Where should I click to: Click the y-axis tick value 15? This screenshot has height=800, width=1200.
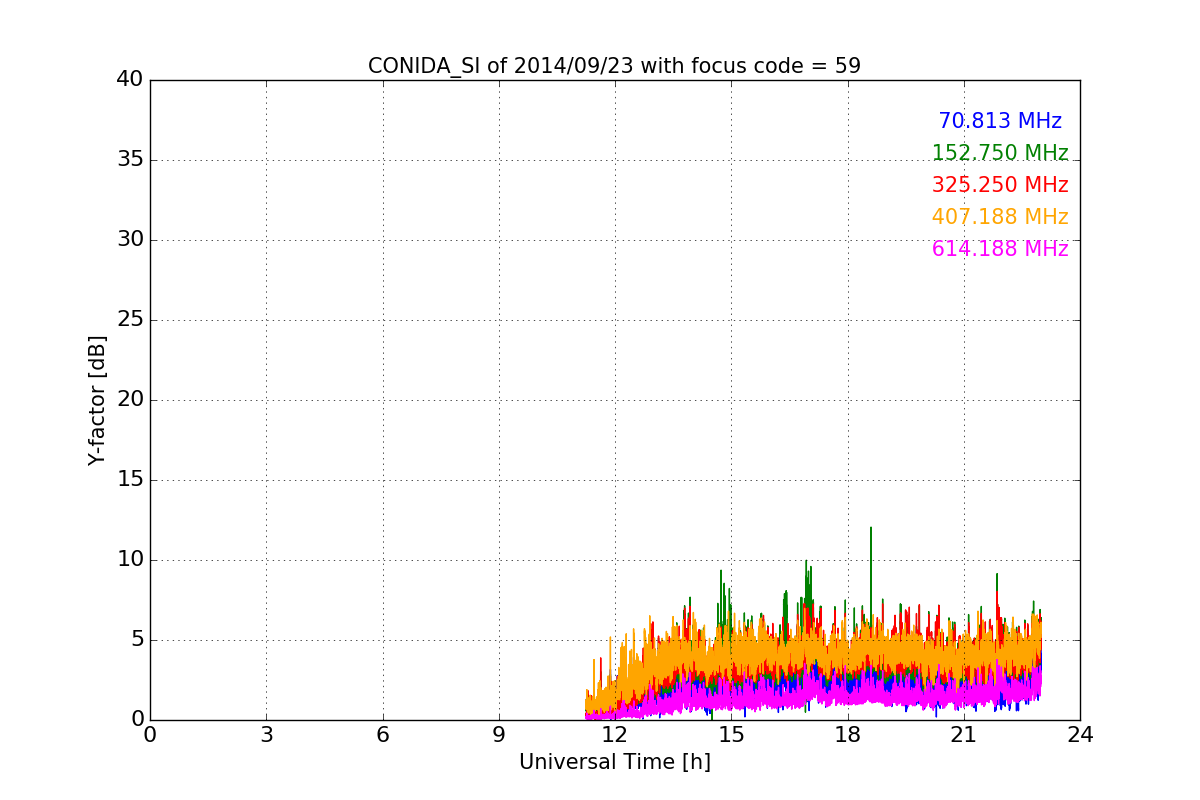pyautogui.click(x=130, y=480)
